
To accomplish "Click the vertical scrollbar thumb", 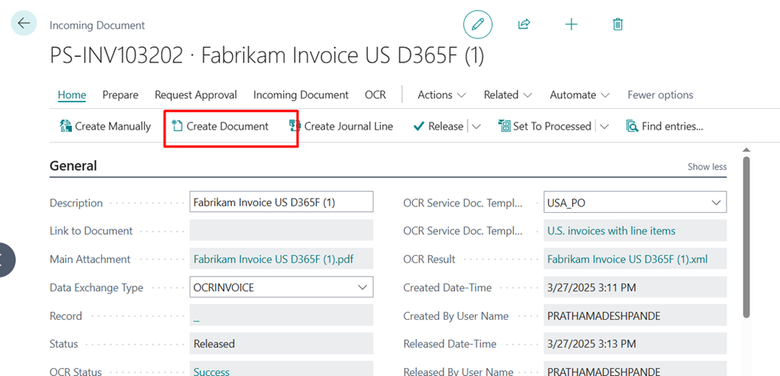I will 746,237.
